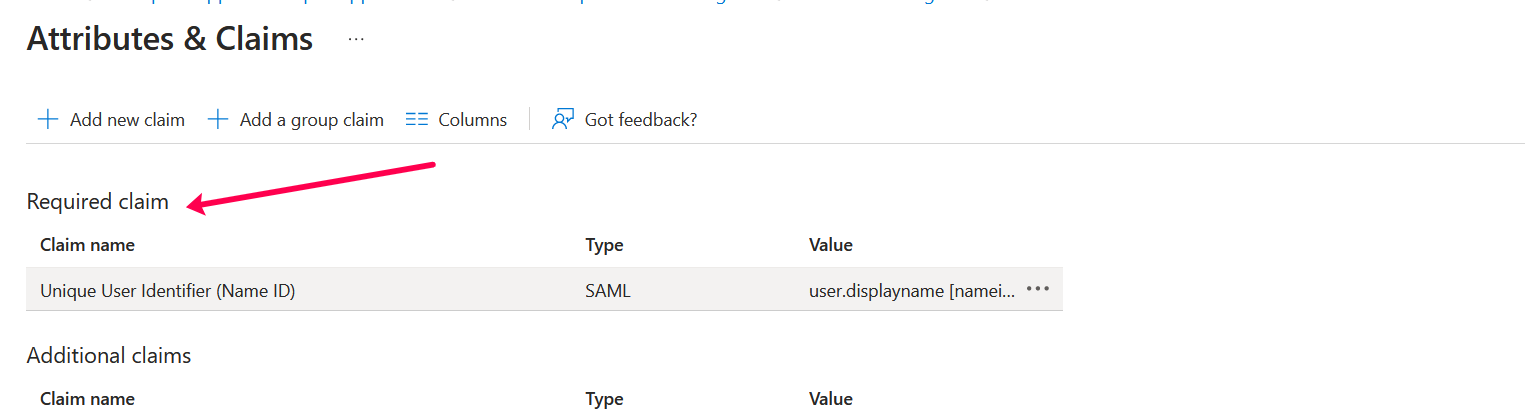Viewport: 1525px width, 414px height.
Task: Click the SAML type cell
Action: (608, 291)
